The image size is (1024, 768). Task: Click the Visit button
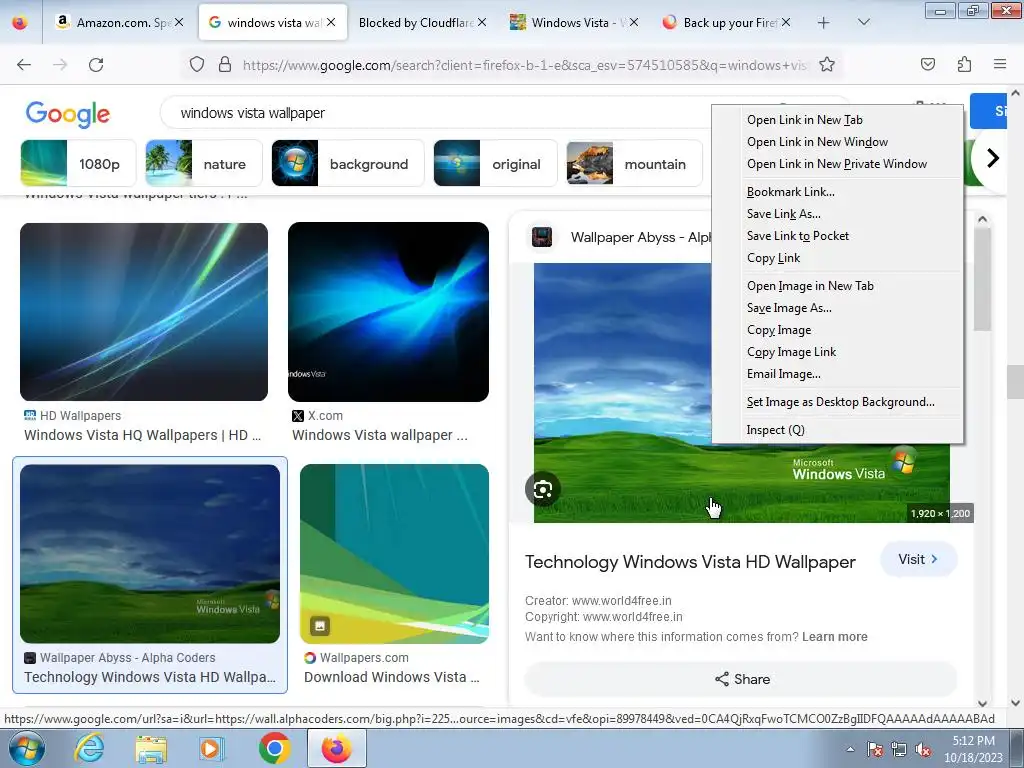click(918, 560)
